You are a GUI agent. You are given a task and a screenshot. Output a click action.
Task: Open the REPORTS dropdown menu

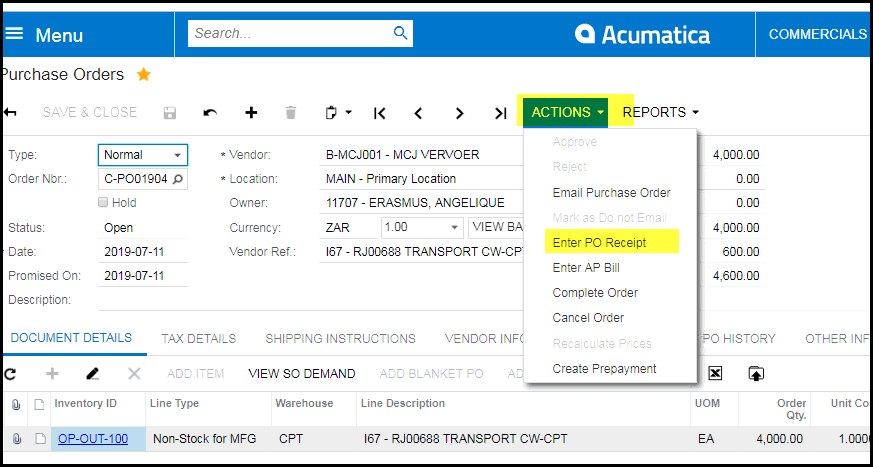pos(660,112)
